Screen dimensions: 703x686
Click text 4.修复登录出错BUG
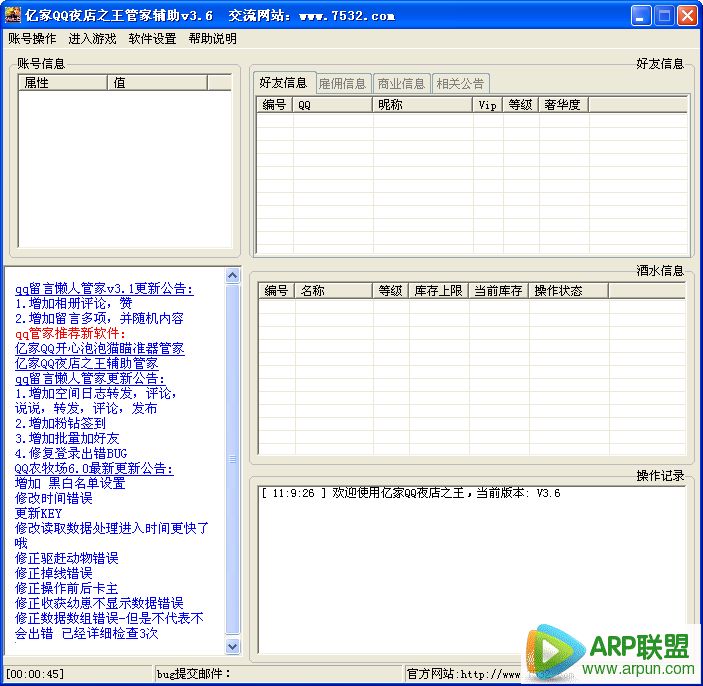coord(71,453)
